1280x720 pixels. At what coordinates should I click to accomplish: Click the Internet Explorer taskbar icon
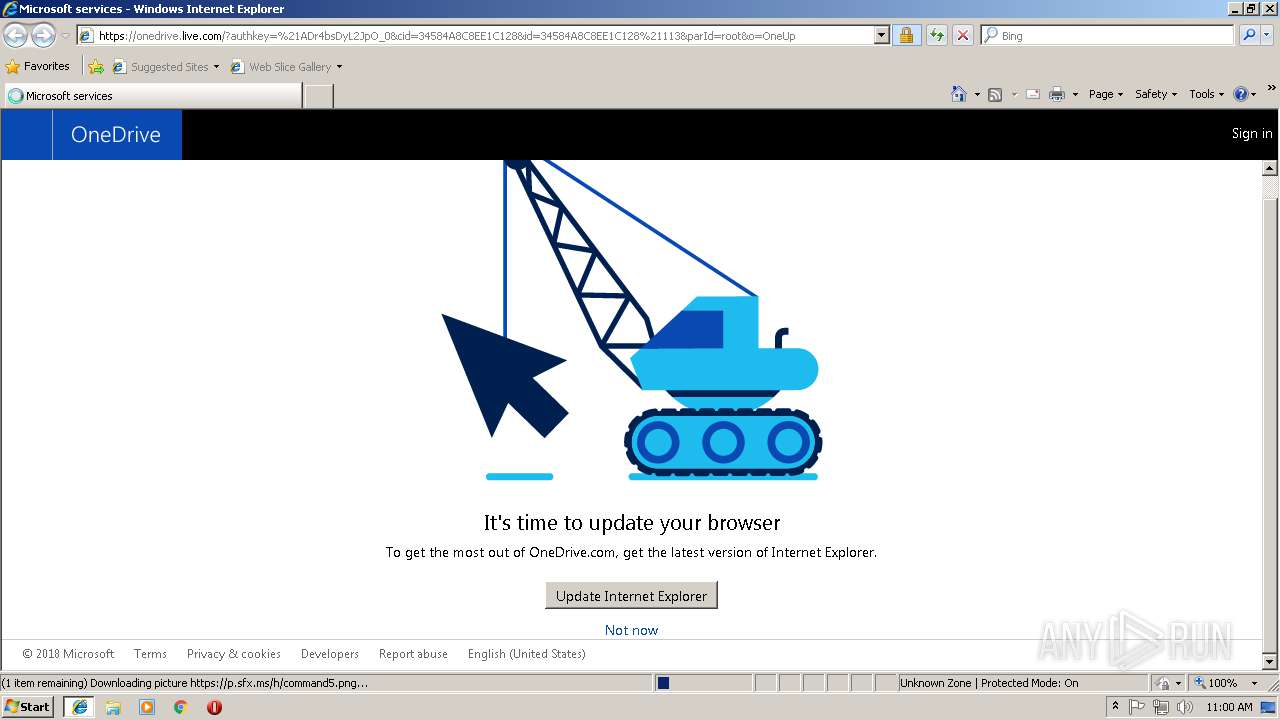click(x=80, y=707)
